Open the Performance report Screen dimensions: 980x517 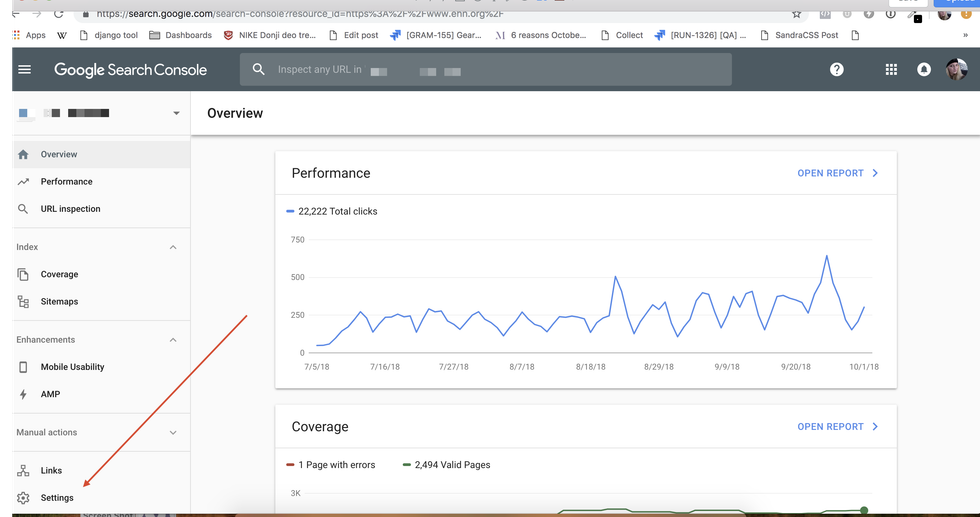[837, 173]
